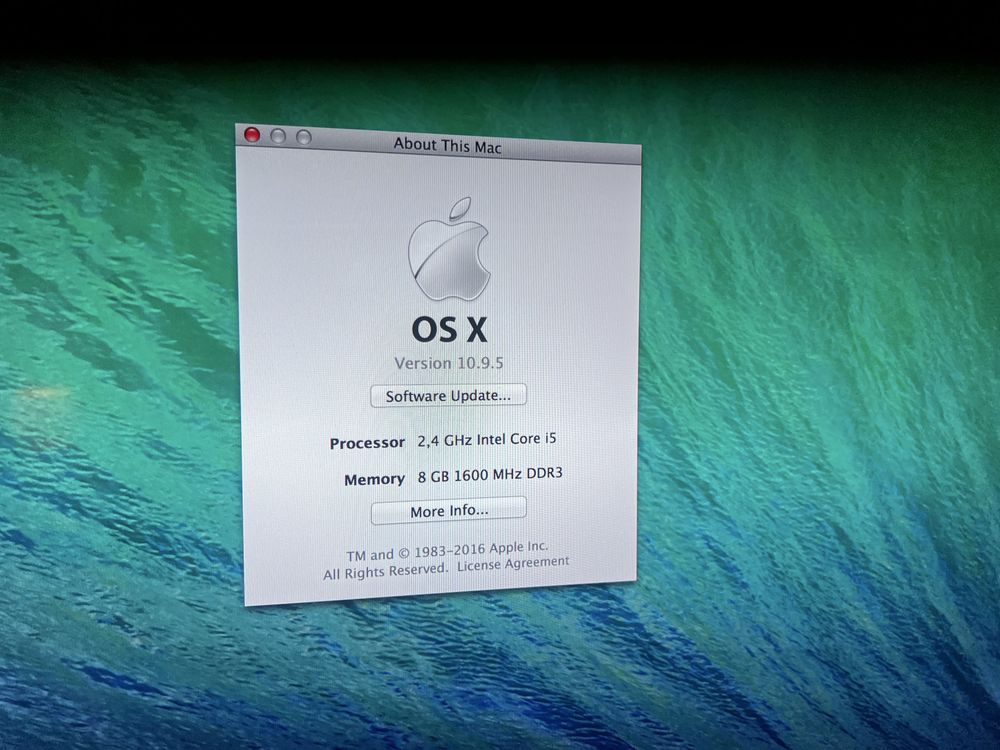Select the About This Mac title
Image resolution: width=1000 pixels, height=750 pixels.
pyautogui.click(x=448, y=146)
